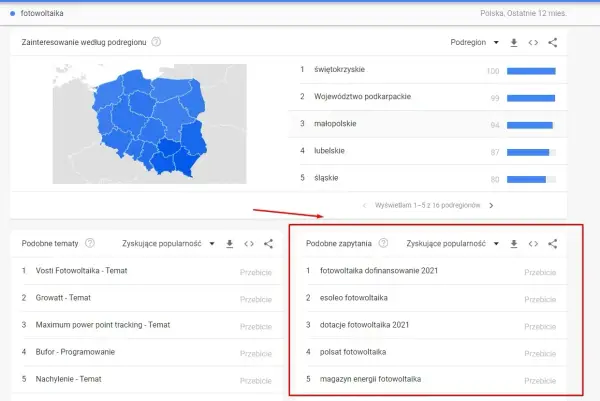
Task: Go to previous page of subregions
Action: click(x=364, y=205)
